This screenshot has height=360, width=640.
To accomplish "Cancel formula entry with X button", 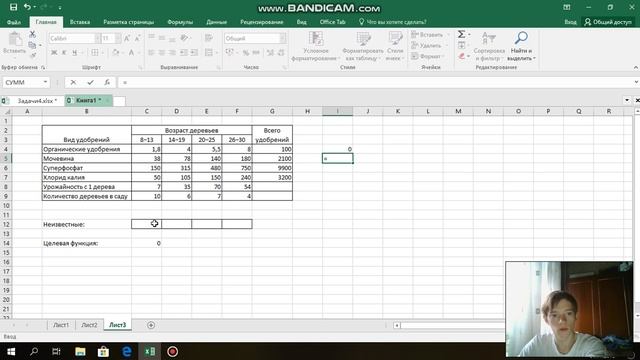I will point(73,82).
